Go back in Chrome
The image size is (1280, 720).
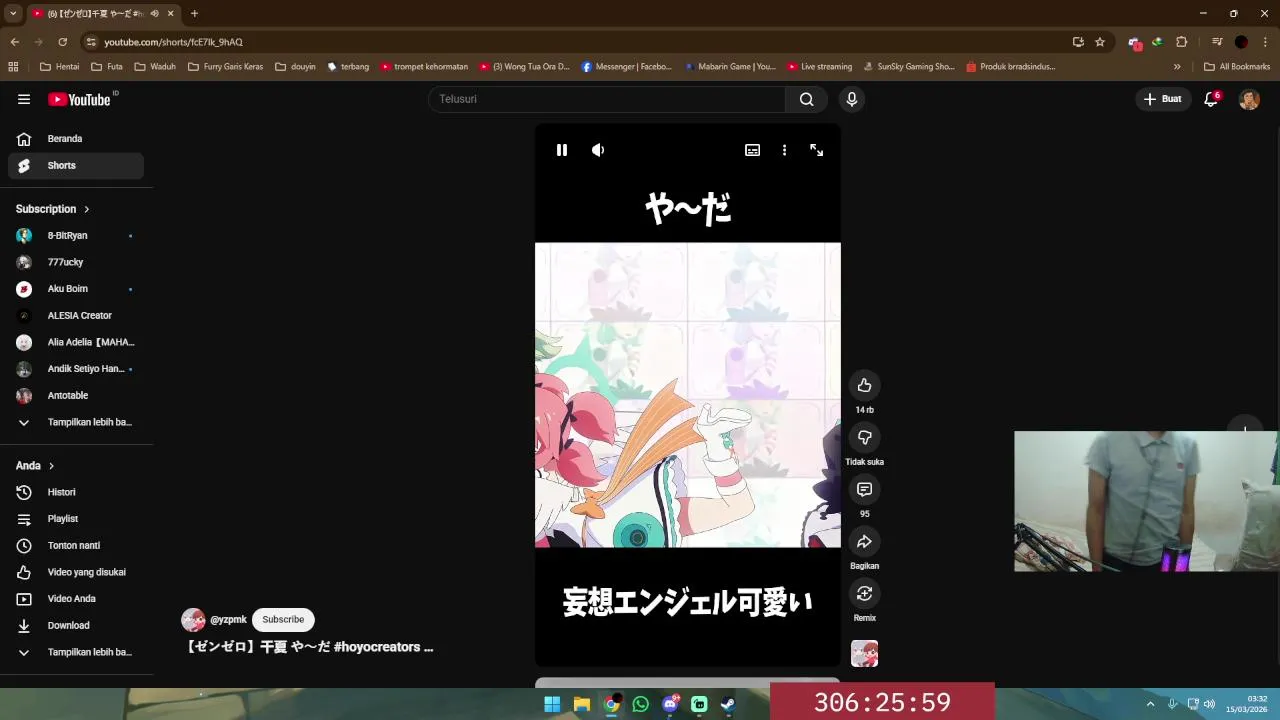pyautogui.click(x=14, y=42)
